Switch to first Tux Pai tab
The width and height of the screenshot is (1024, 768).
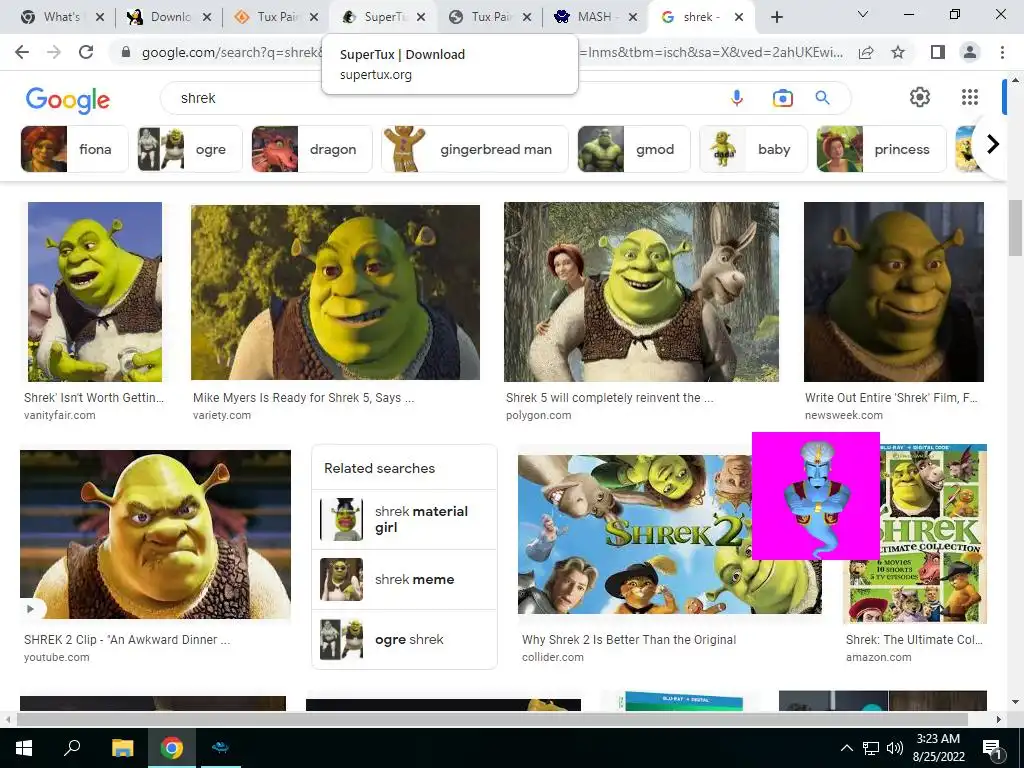[x=276, y=17]
